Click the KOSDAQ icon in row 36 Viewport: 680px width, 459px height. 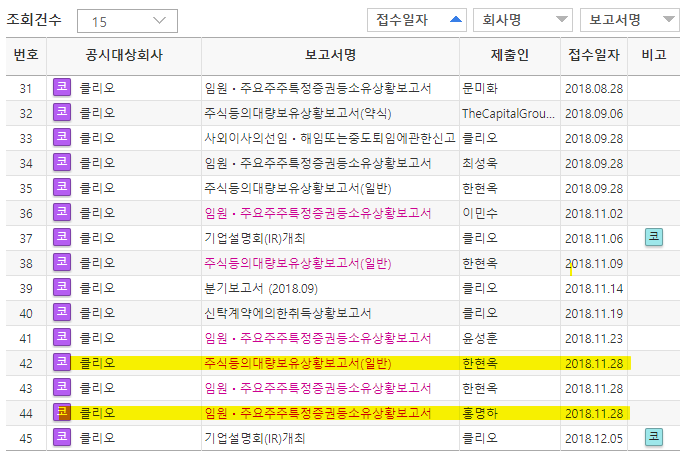[62, 212]
